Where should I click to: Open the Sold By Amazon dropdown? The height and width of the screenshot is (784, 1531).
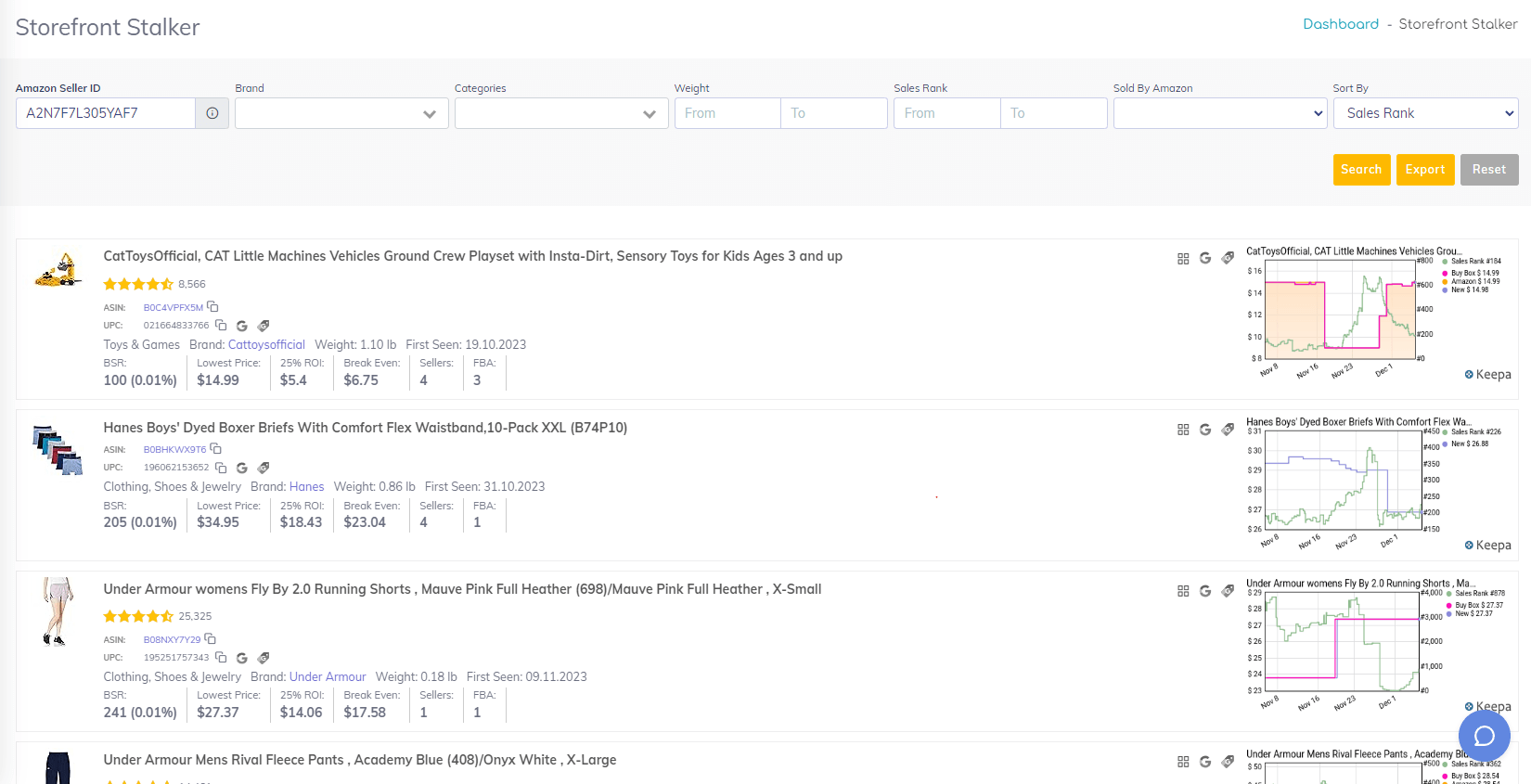click(1220, 113)
